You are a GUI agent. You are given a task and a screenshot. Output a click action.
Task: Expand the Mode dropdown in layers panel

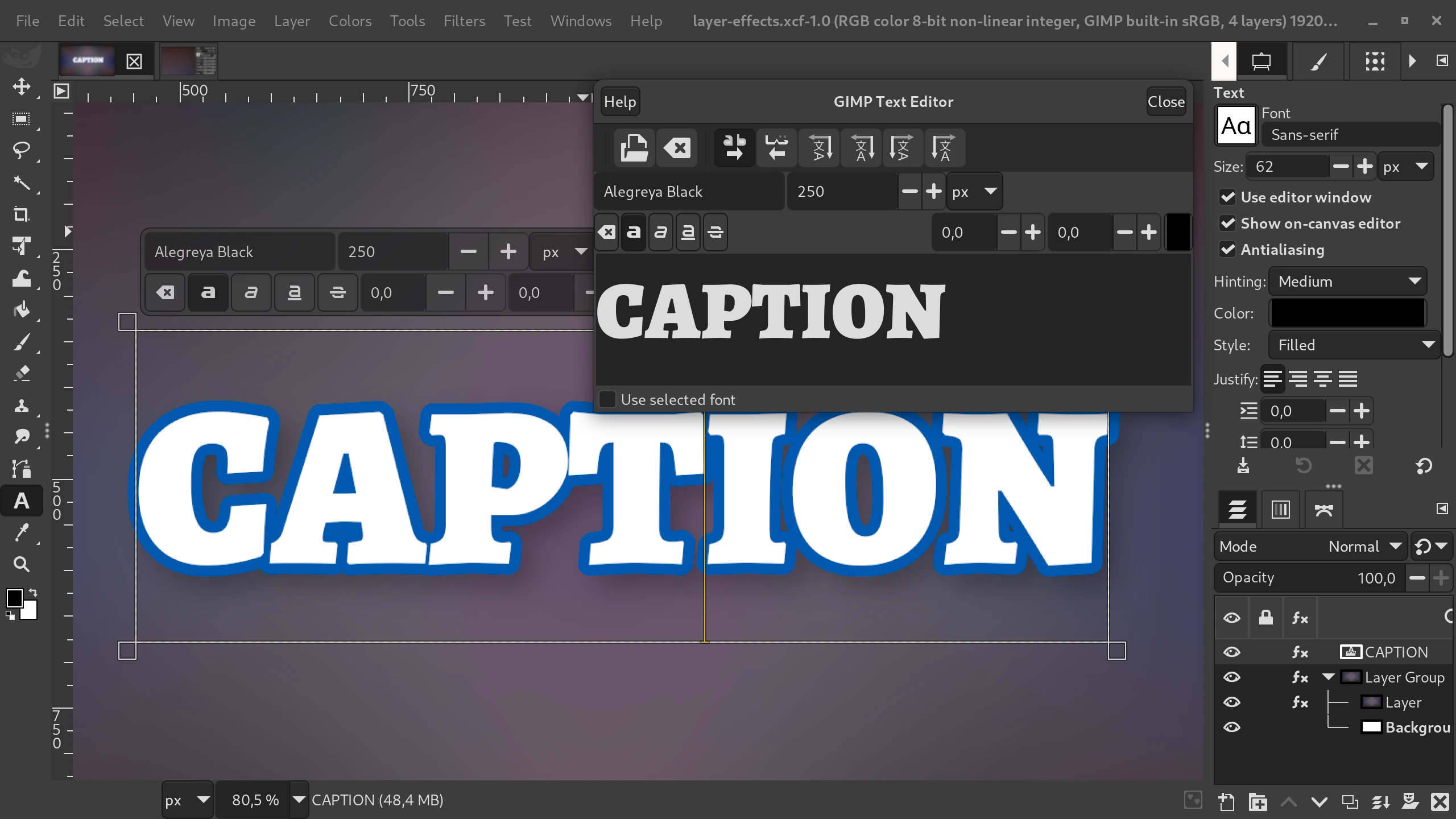[x=1395, y=546]
